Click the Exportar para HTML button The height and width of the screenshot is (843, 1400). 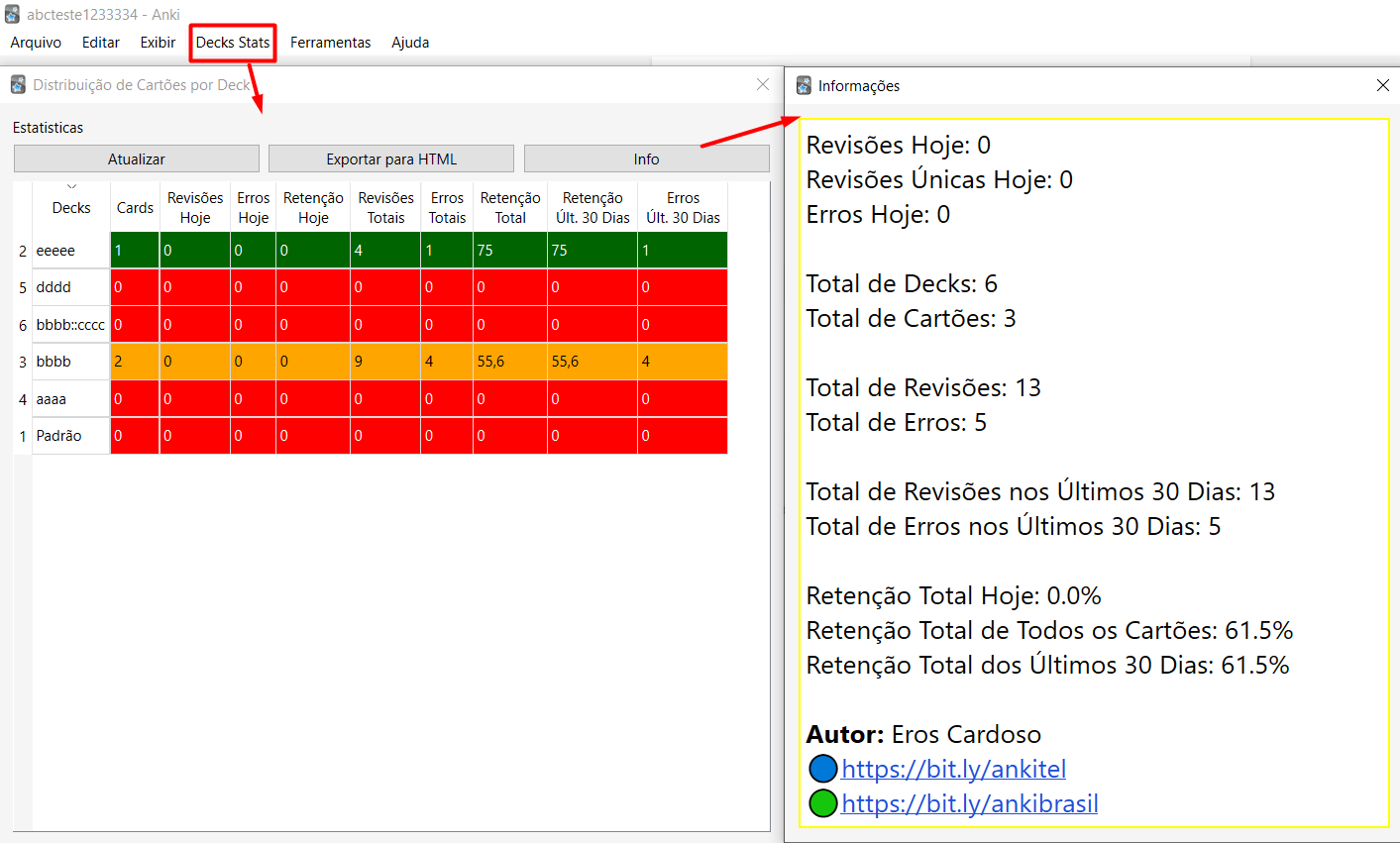coord(391,159)
